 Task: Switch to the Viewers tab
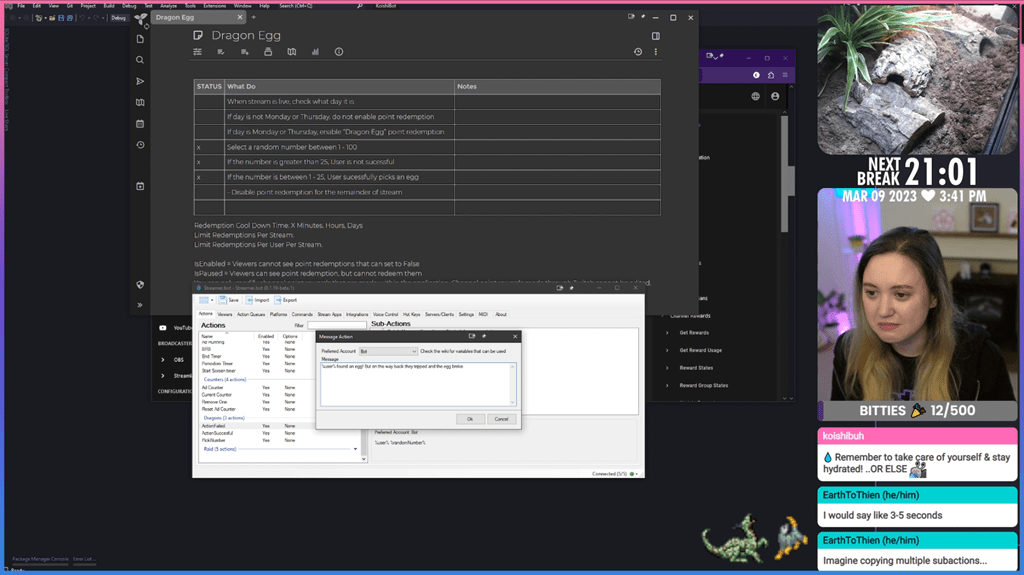[225, 314]
